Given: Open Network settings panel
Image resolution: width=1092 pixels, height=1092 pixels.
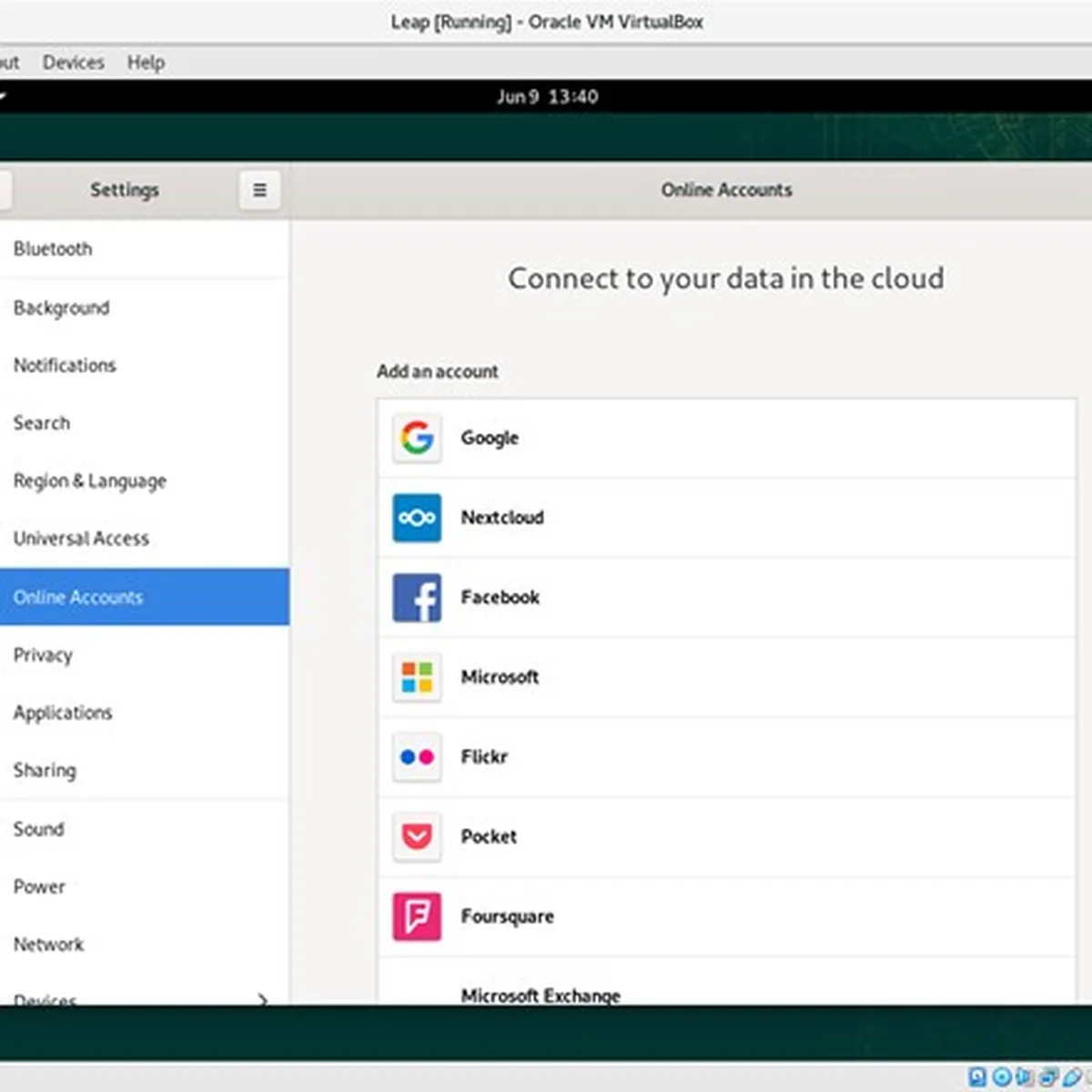Looking at the screenshot, I should pyautogui.click(x=145, y=945).
